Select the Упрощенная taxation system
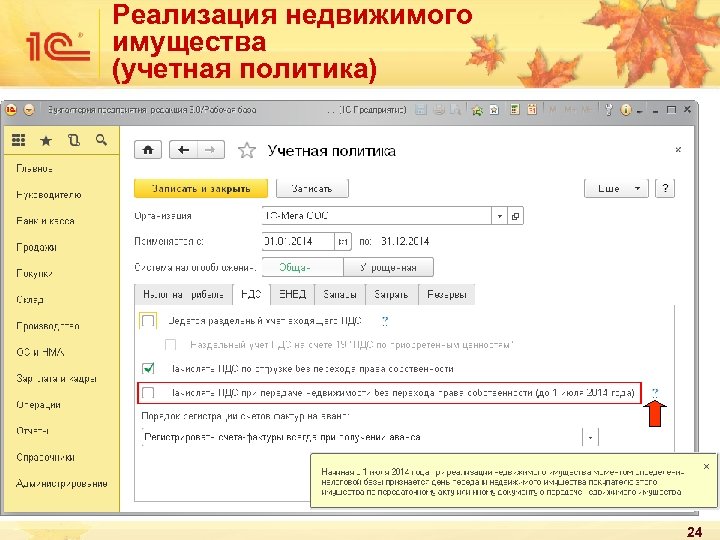This screenshot has width=720, height=540. click(x=388, y=267)
